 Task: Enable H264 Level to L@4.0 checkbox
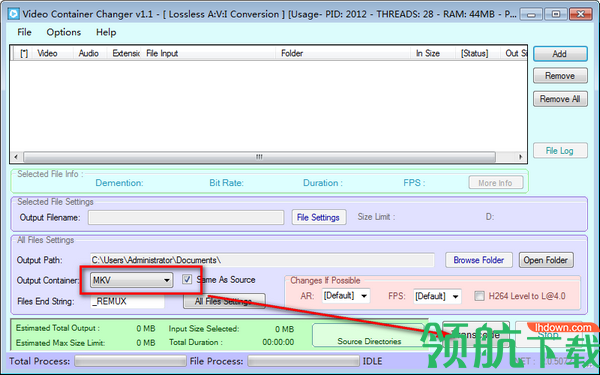[479, 296]
